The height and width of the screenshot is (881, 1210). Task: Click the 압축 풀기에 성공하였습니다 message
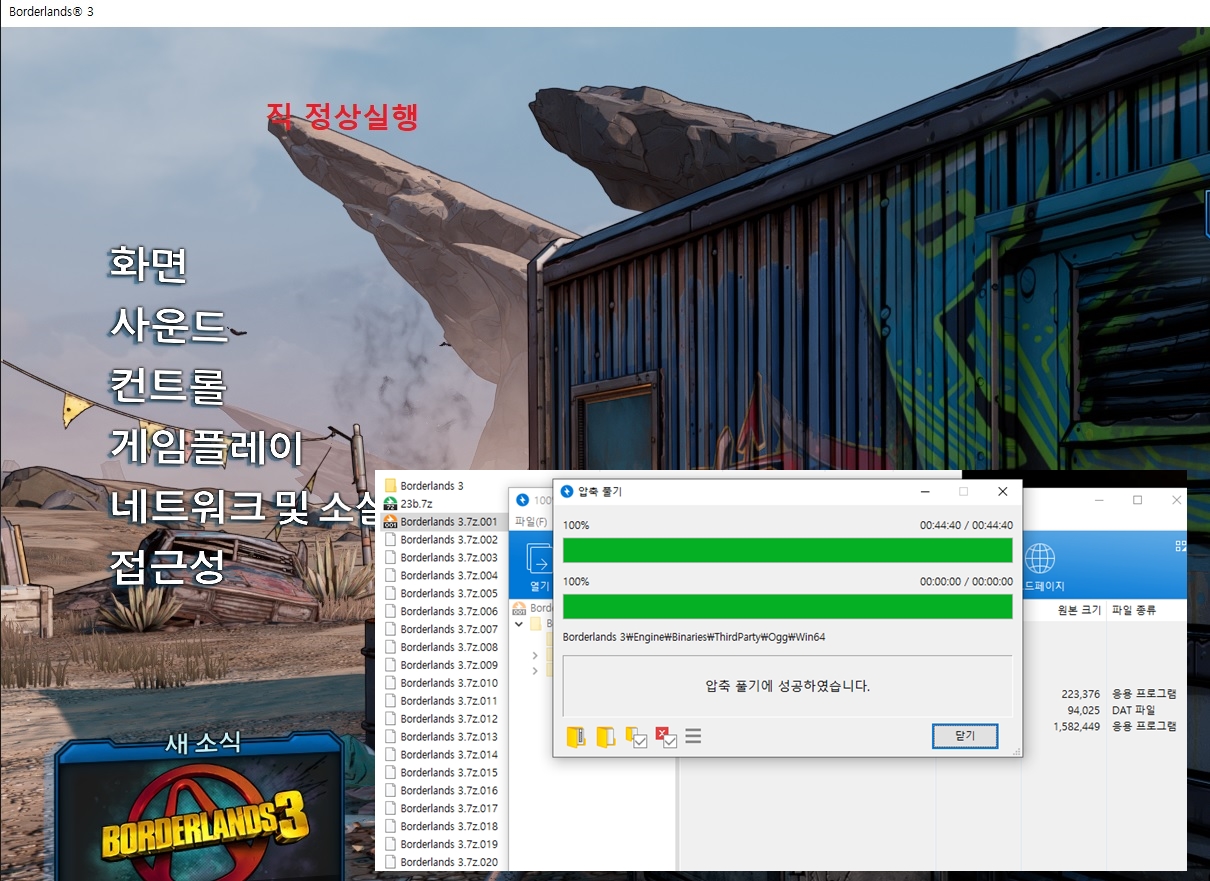tap(788, 686)
